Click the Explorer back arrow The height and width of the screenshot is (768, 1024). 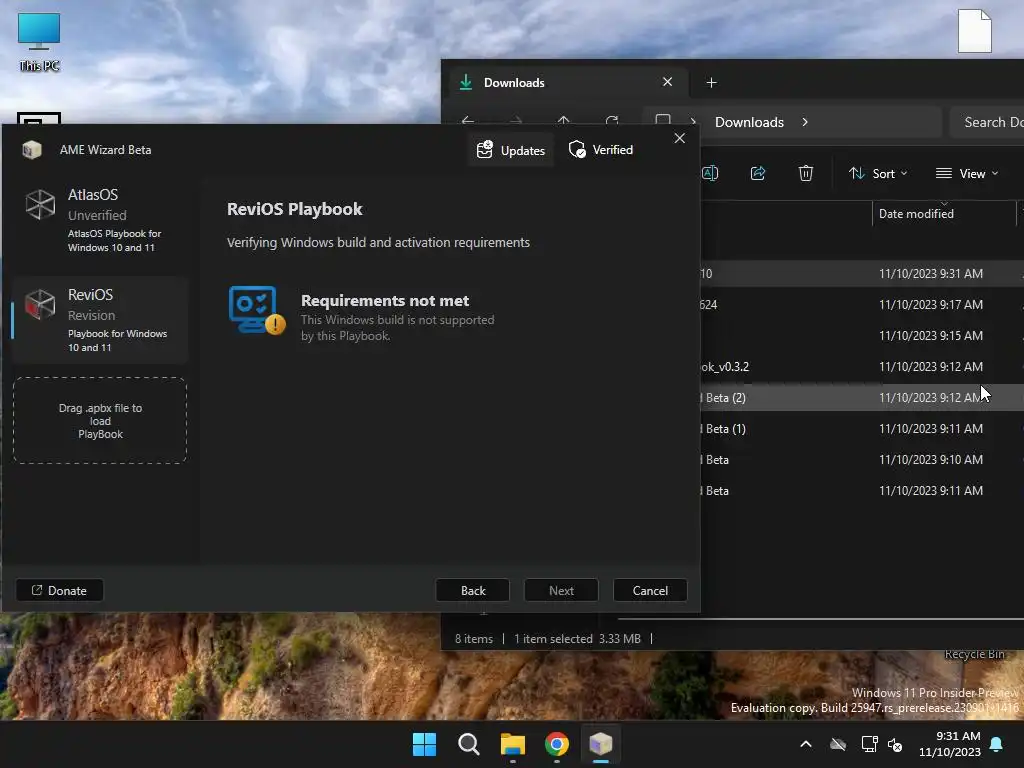coord(468,120)
